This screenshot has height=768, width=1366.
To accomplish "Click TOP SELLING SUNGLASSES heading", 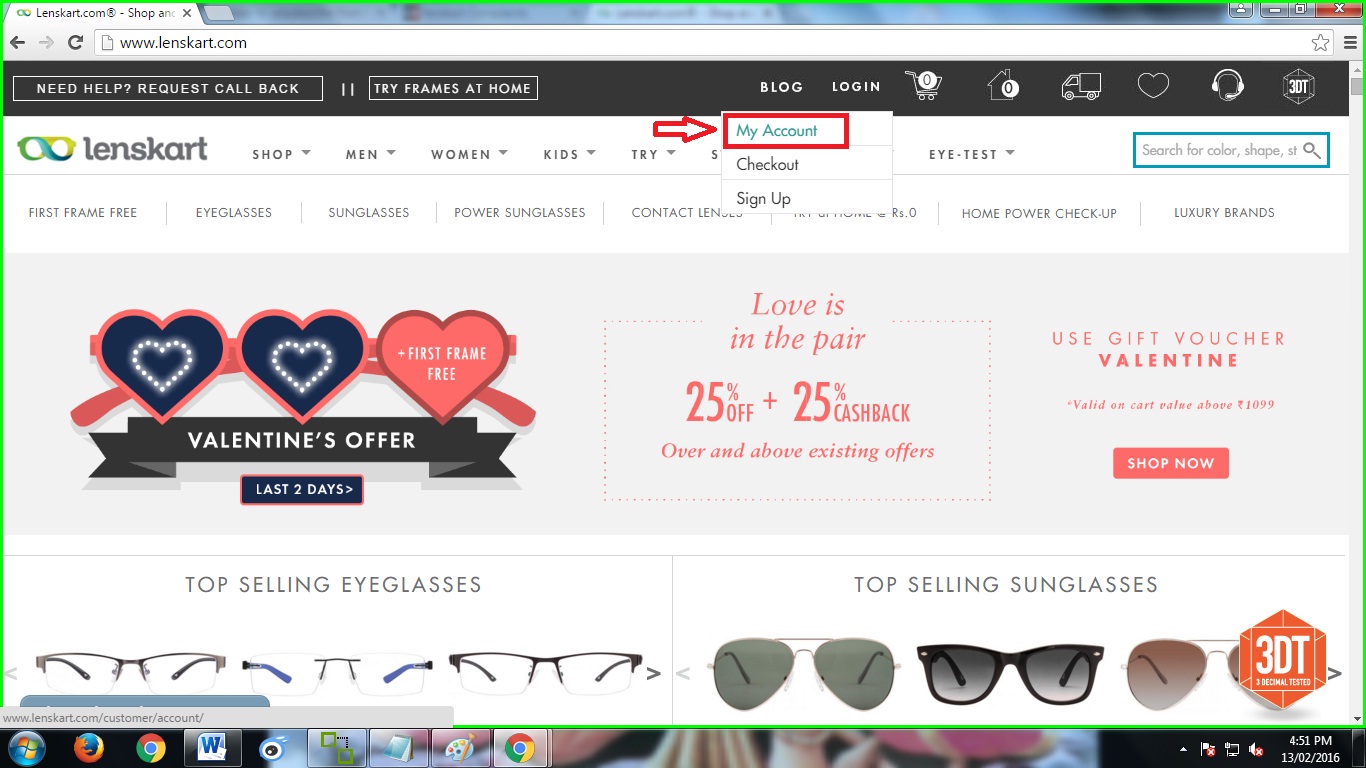I will coord(1006,584).
